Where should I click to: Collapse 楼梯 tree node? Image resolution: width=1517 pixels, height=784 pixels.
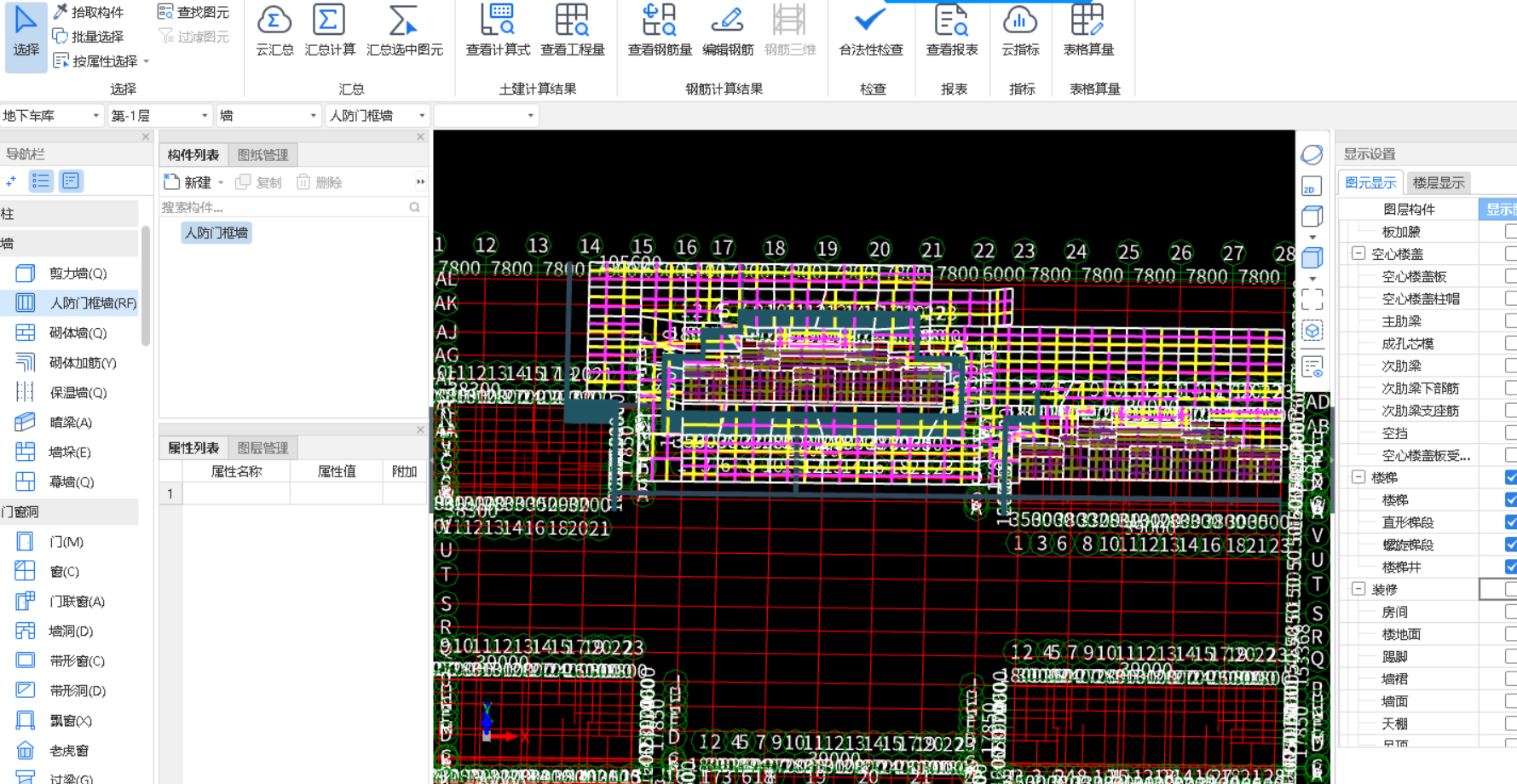pyautogui.click(x=1358, y=477)
